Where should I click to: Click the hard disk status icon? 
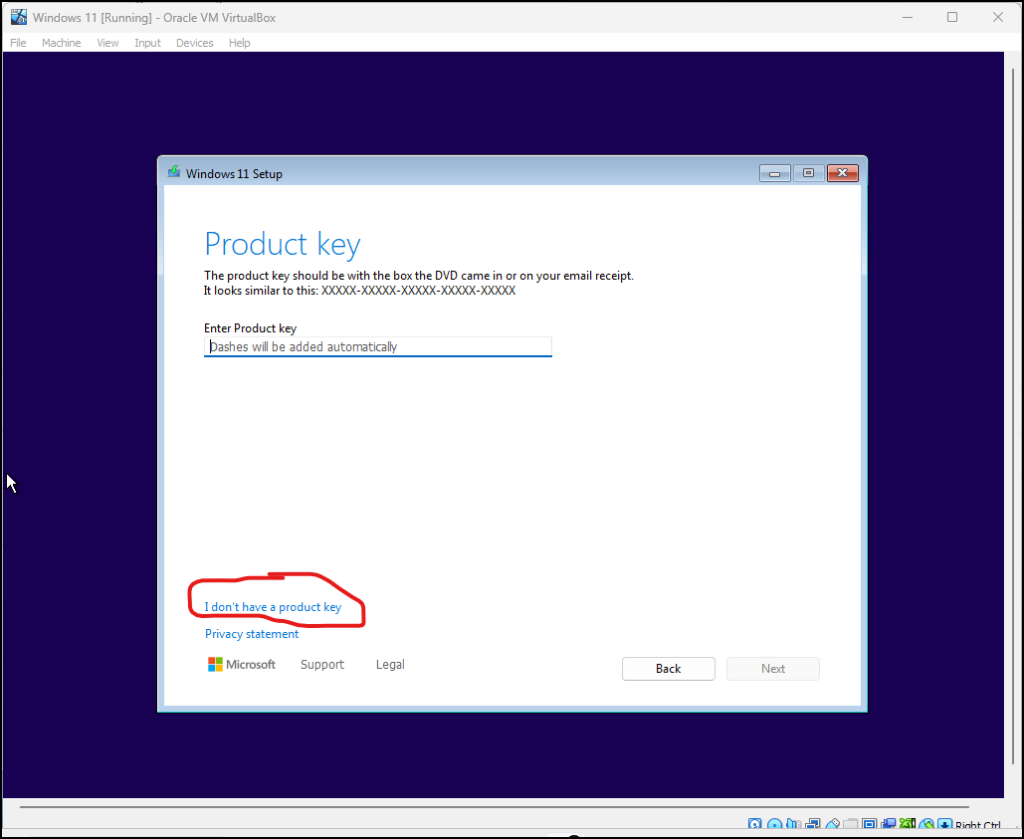click(754, 825)
